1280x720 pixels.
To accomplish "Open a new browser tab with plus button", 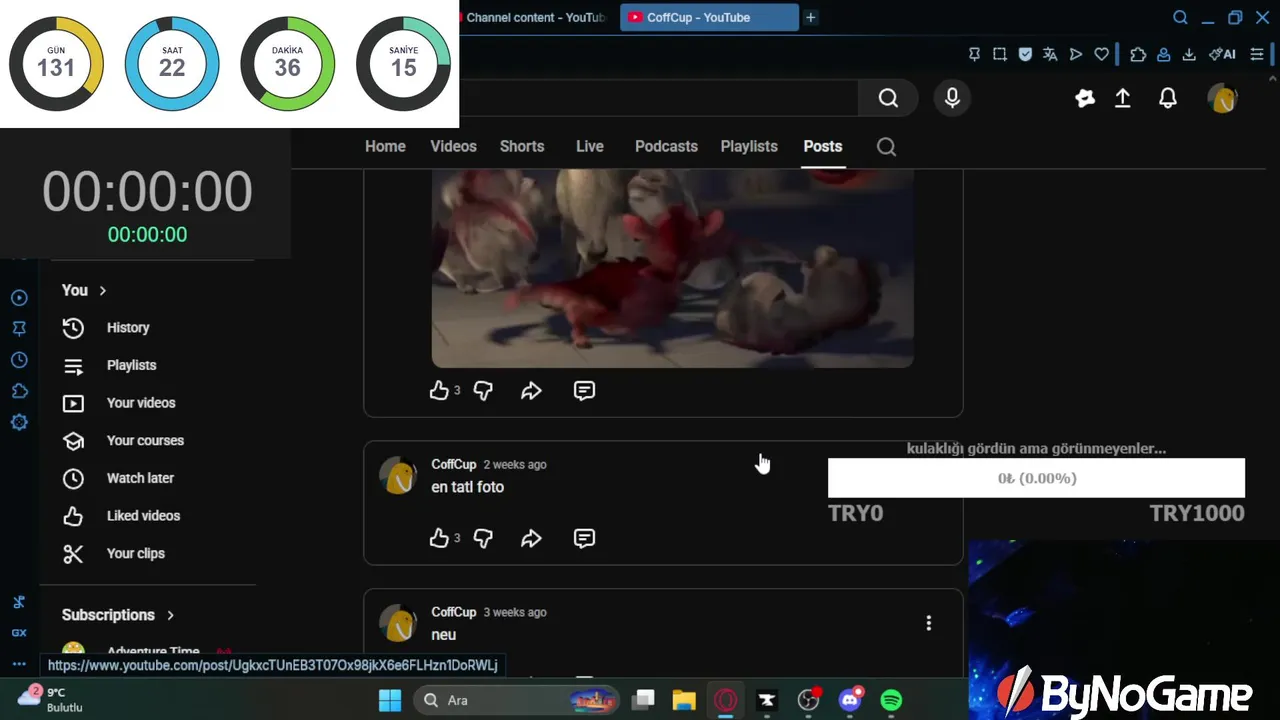I will (x=811, y=17).
